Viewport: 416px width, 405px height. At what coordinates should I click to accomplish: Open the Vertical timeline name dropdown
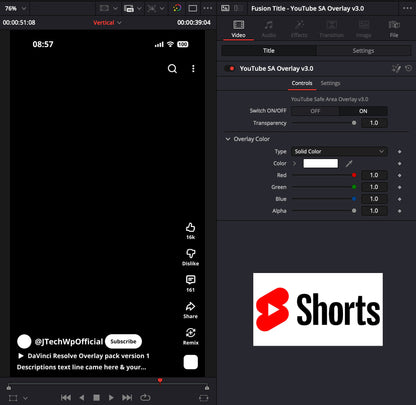pyautogui.click(x=107, y=23)
